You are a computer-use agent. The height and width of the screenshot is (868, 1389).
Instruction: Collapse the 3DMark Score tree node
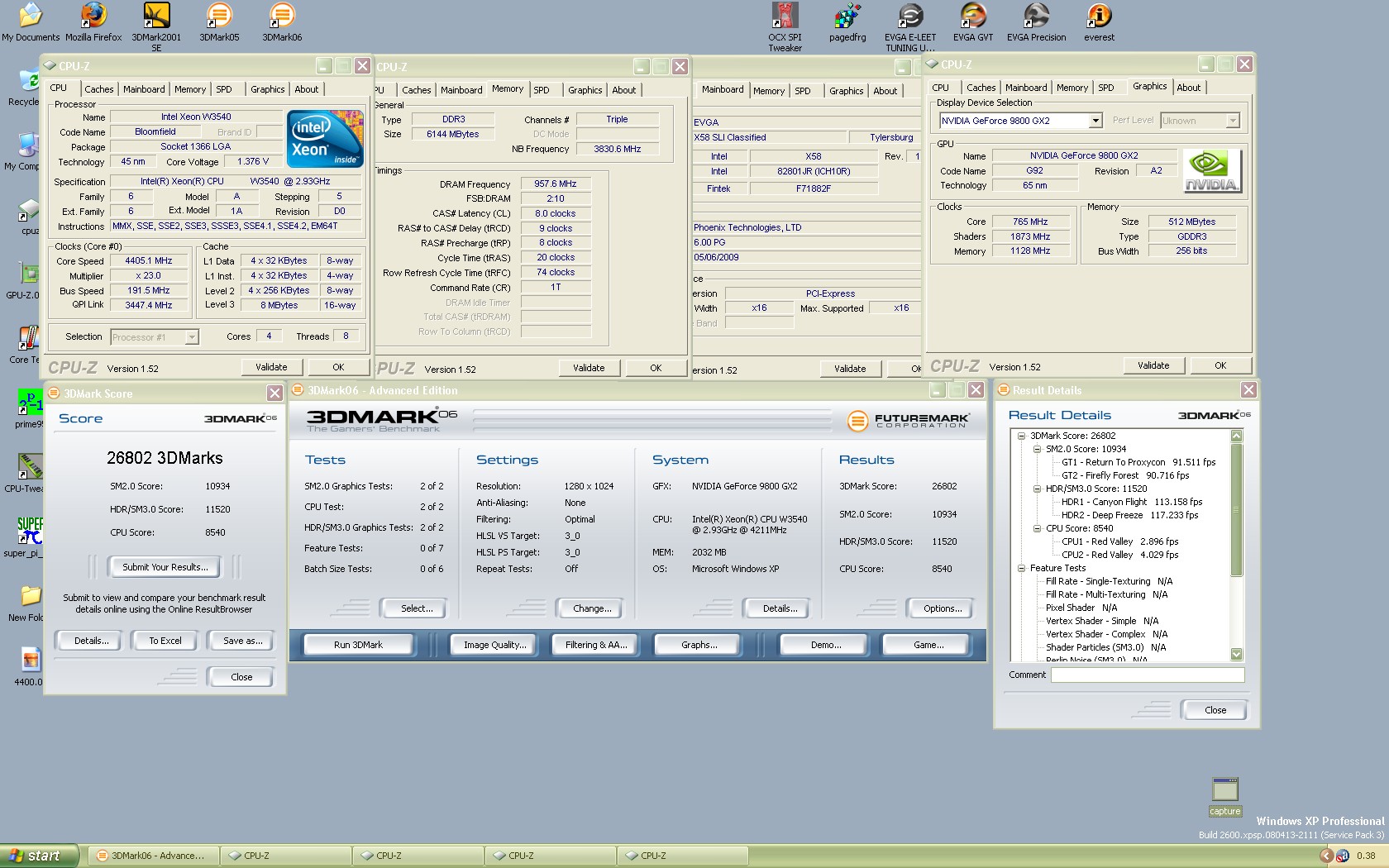1021,436
